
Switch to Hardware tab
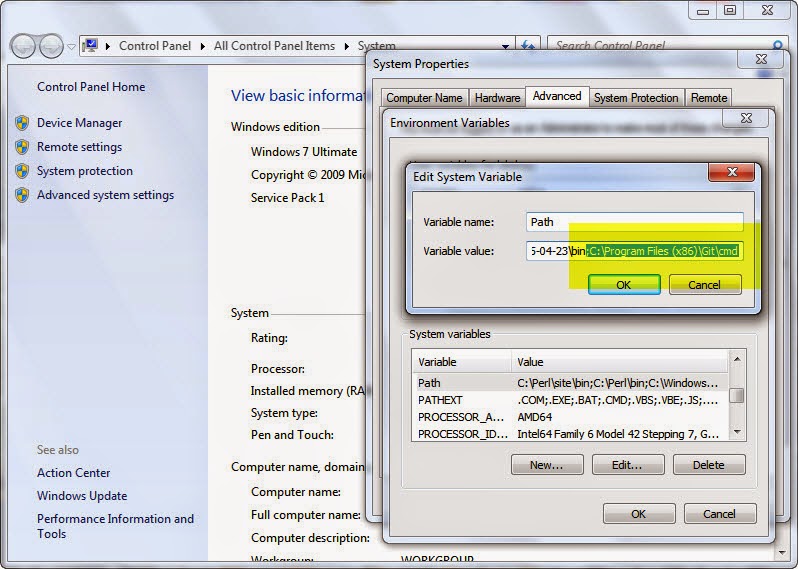click(x=497, y=98)
